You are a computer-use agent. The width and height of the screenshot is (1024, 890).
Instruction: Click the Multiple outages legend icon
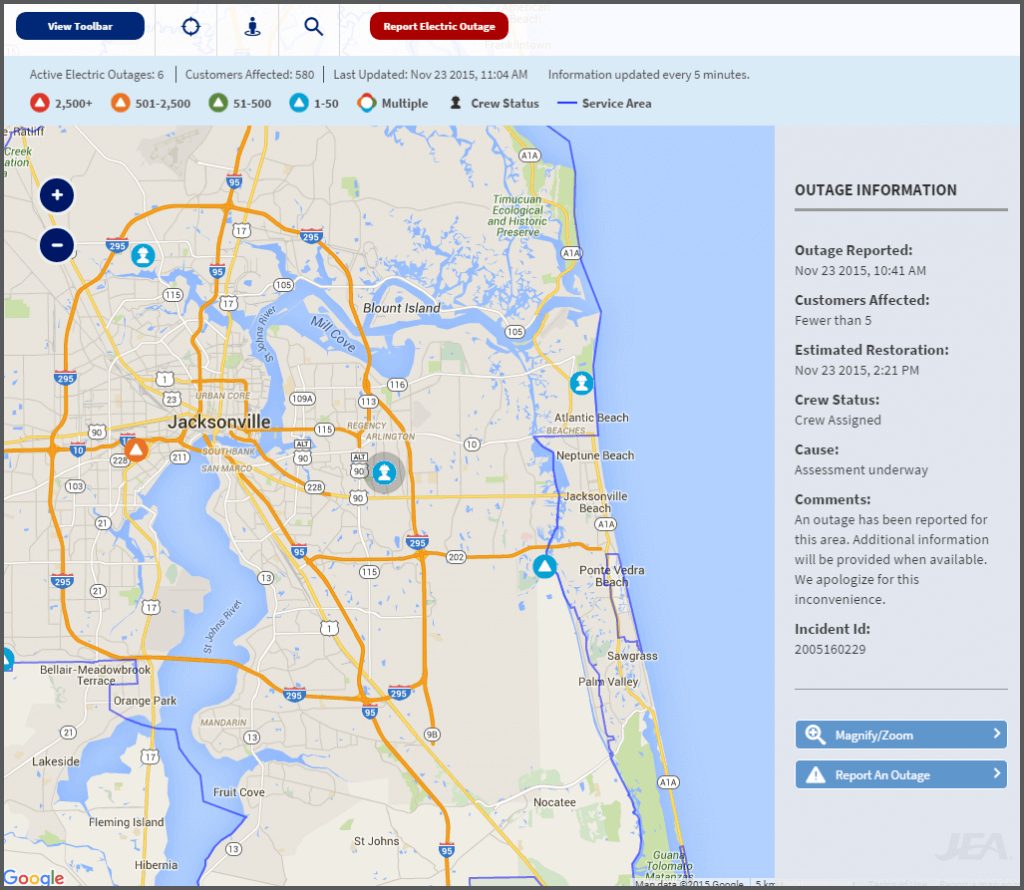[367, 103]
